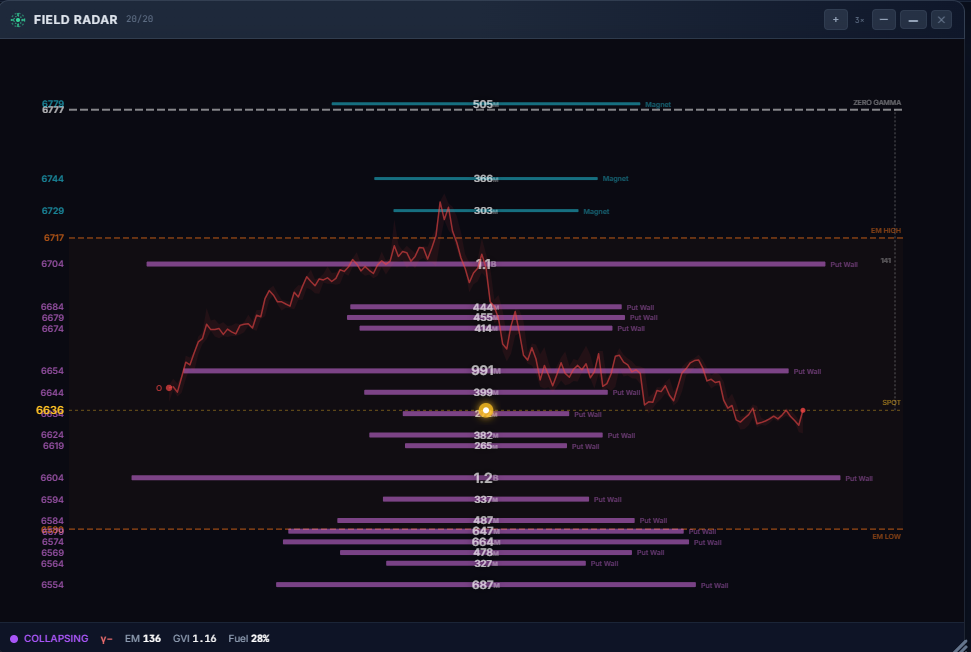Select the glowing spot marker on the SPOT line

click(484, 409)
